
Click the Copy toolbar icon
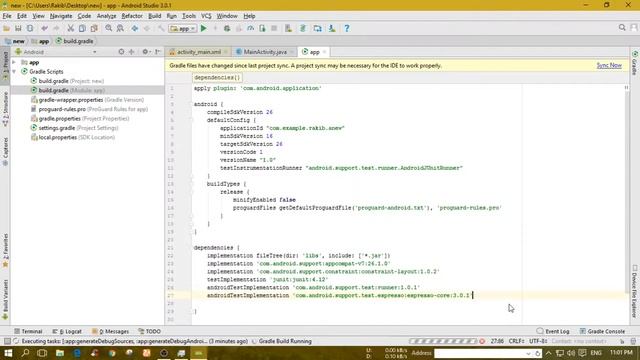coord(82,29)
